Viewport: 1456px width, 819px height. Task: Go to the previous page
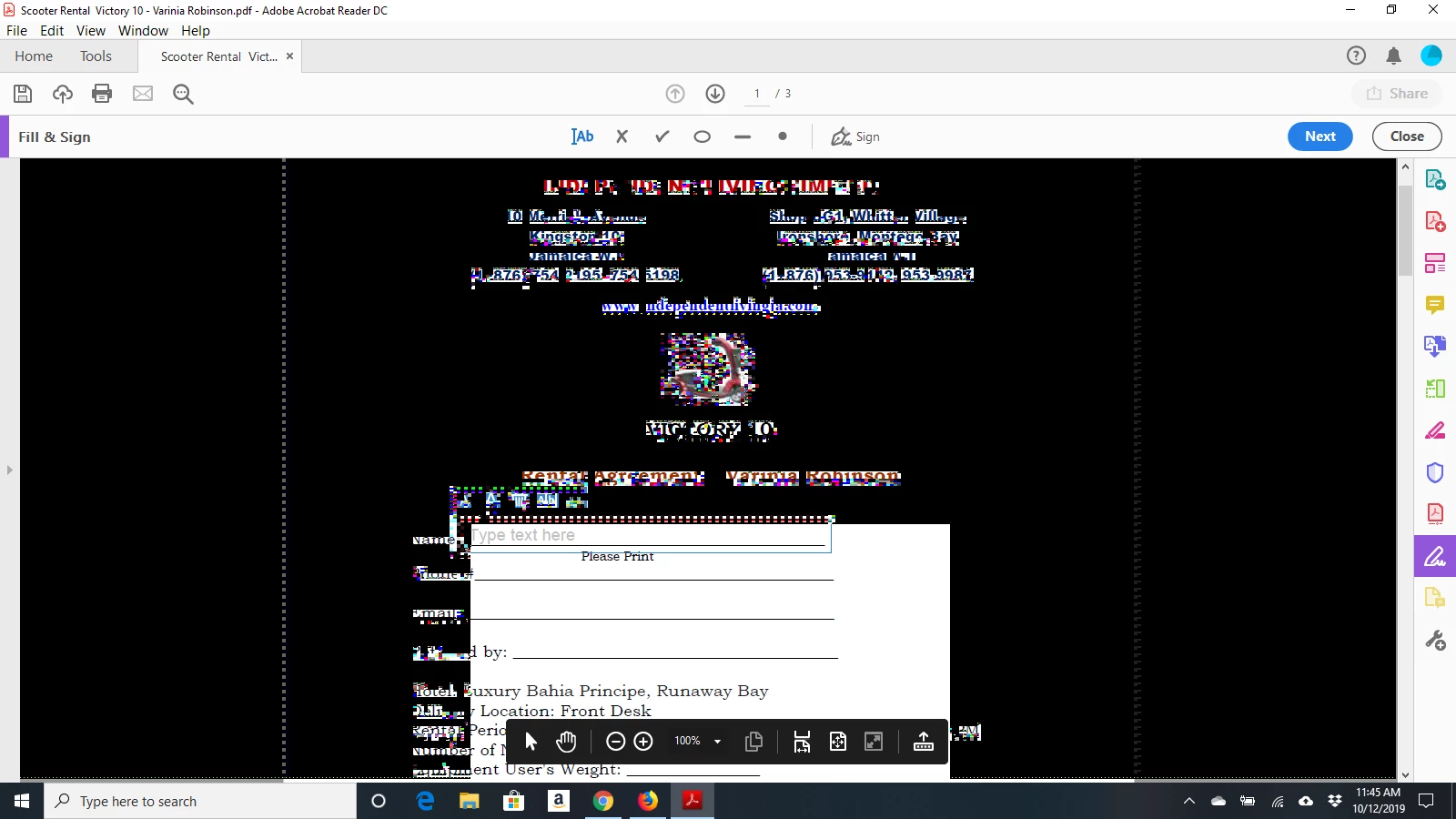675,94
